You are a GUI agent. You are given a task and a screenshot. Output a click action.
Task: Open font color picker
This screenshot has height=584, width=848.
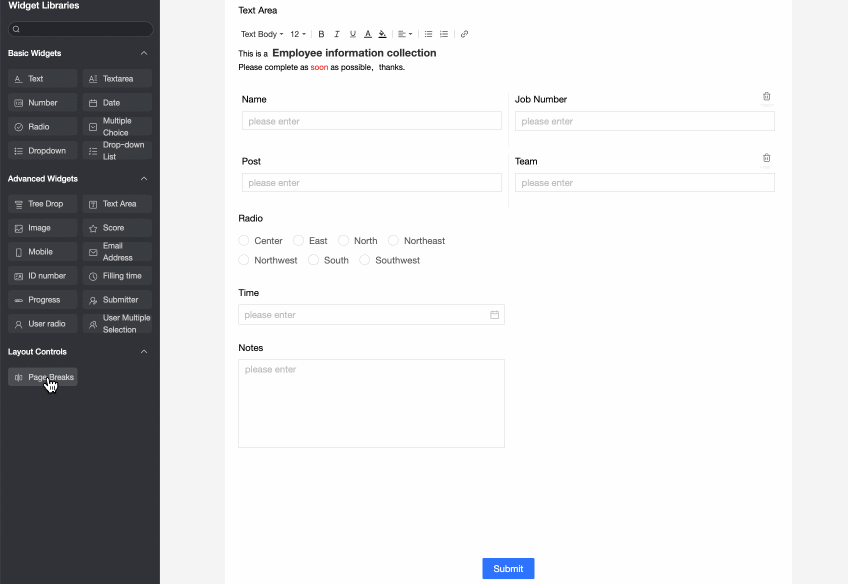point(368,34)
